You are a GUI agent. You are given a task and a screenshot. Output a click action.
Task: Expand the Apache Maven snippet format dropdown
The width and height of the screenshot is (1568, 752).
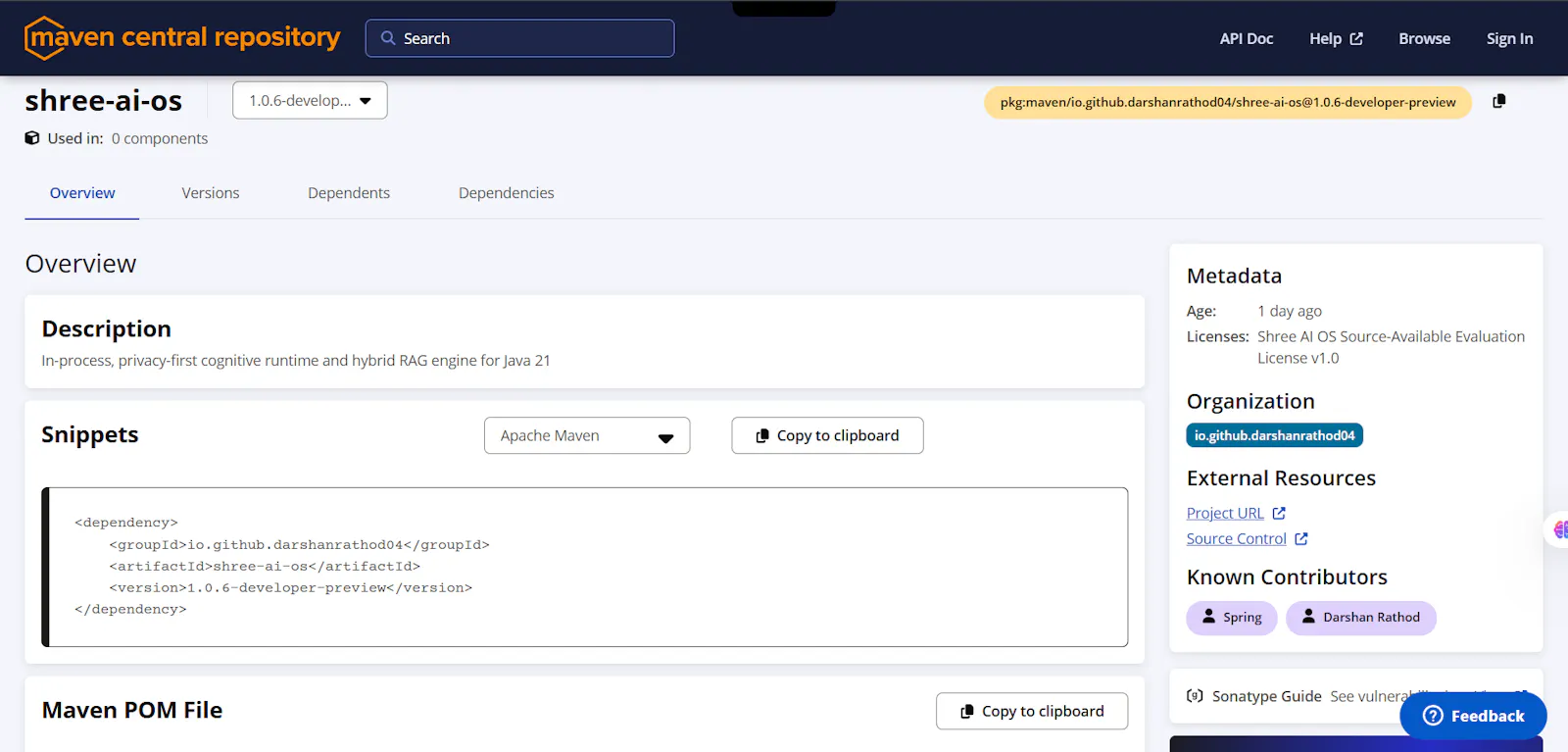(587, 435)
